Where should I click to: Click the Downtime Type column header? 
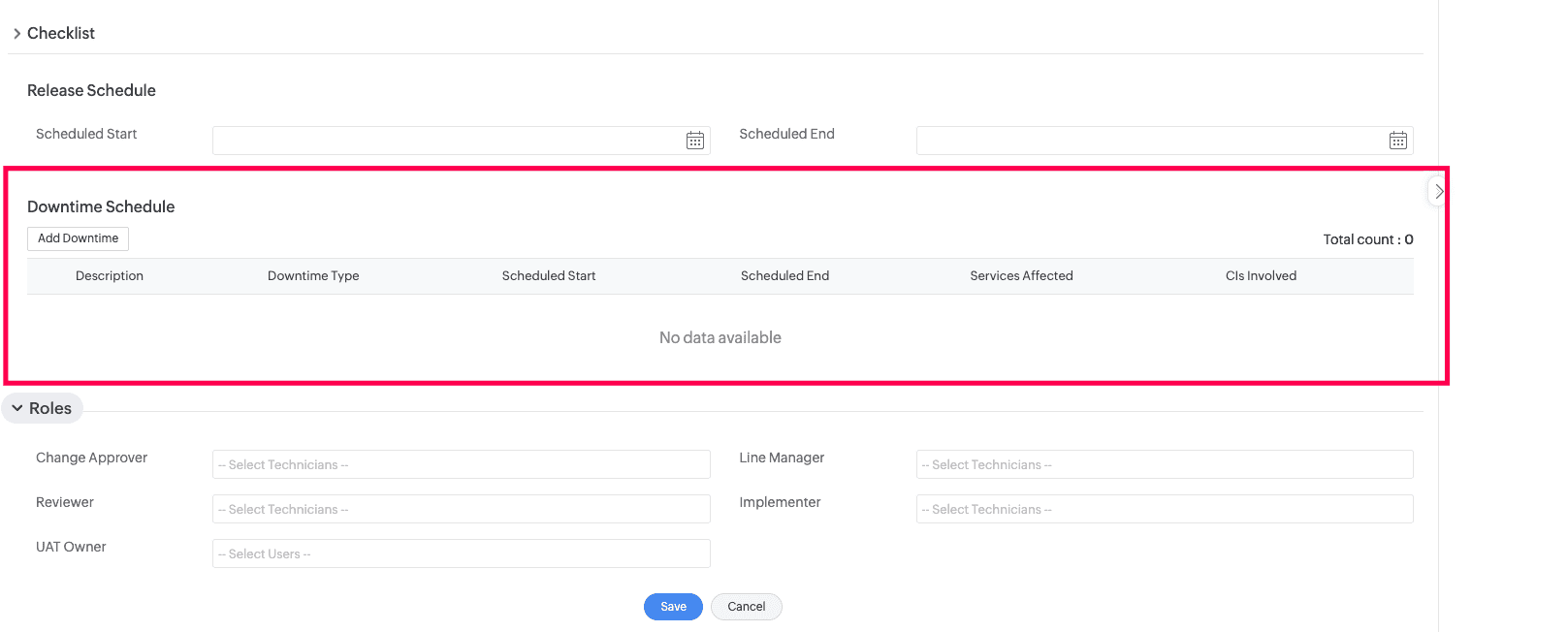tap(313, 276)
